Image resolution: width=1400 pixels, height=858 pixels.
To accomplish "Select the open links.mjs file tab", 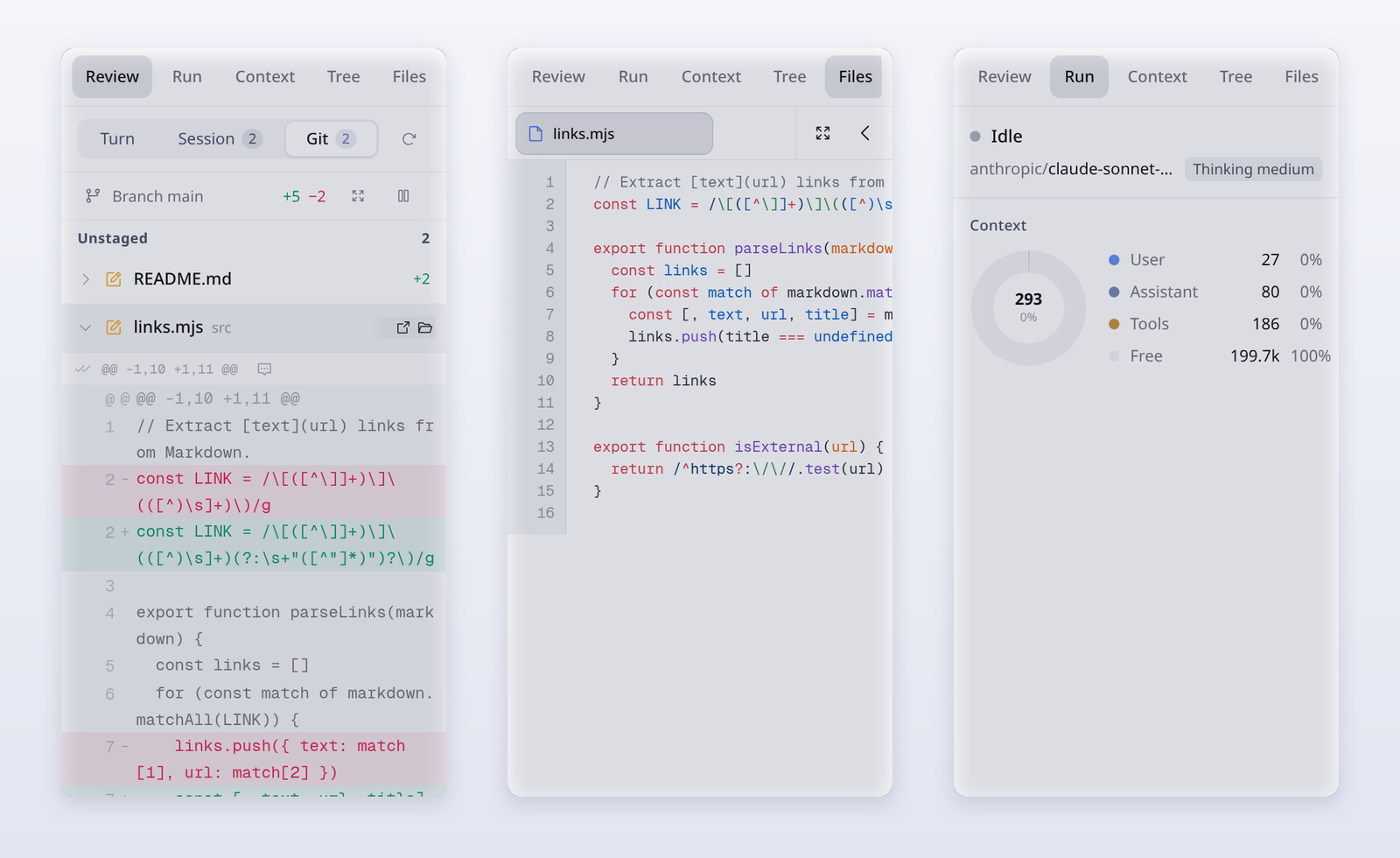I will tap(614, 134).
